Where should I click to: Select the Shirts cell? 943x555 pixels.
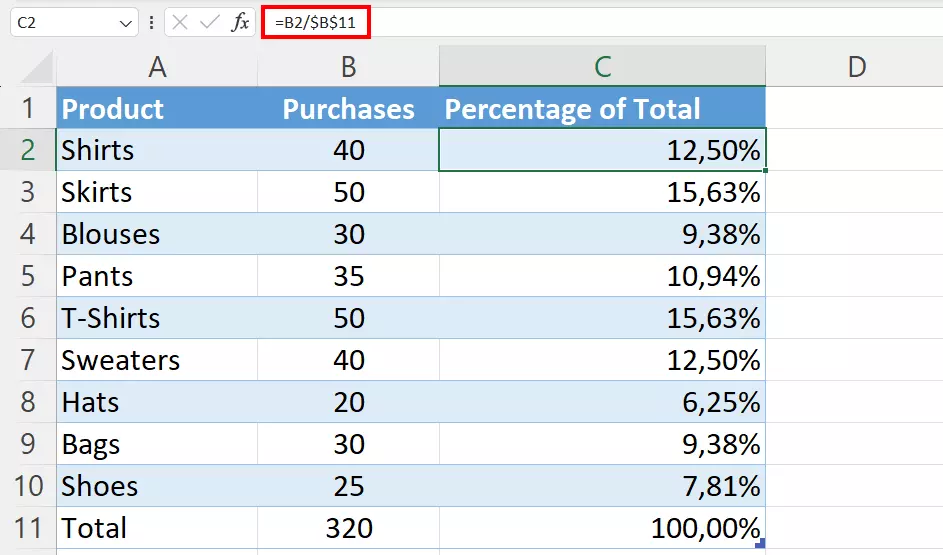(157, 150)
